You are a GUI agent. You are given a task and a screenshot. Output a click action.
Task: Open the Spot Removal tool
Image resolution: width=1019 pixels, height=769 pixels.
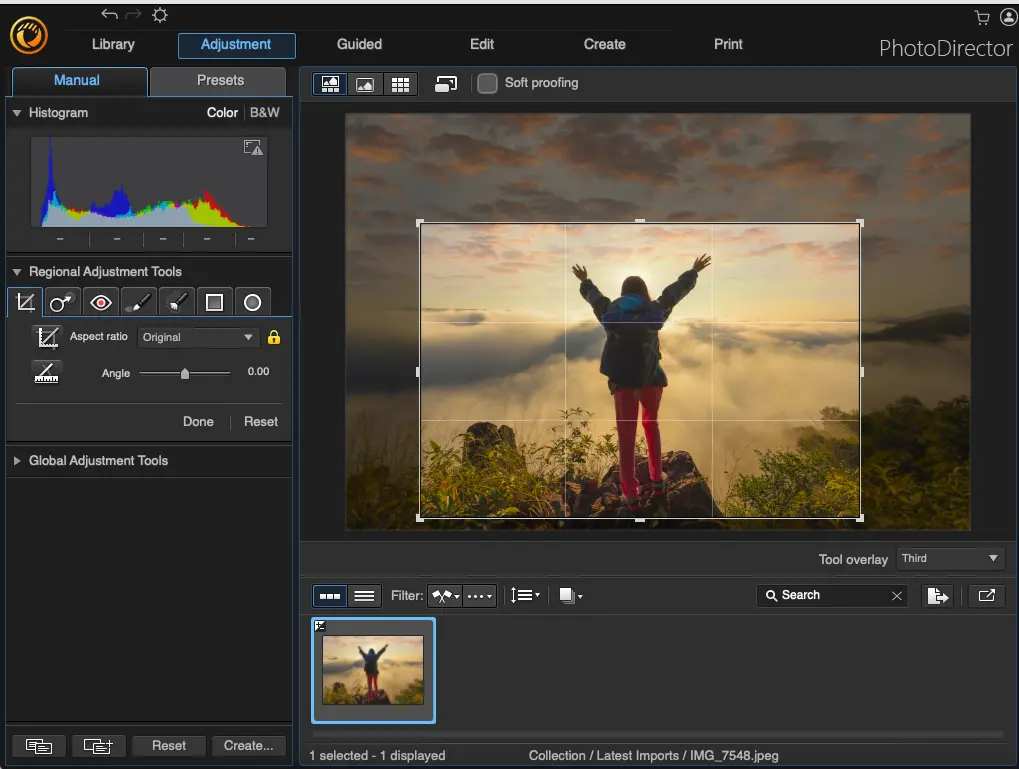coord(61,301)
